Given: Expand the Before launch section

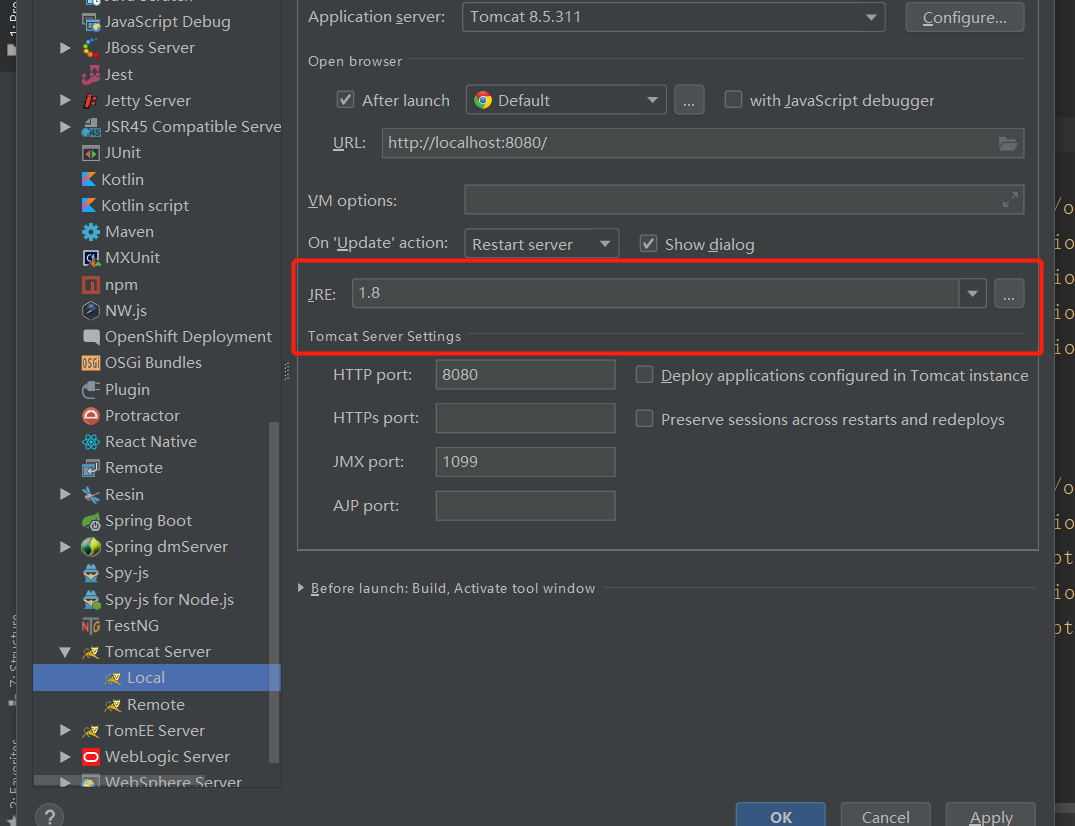Looking at the screenshot, I should tap(300, 588).
